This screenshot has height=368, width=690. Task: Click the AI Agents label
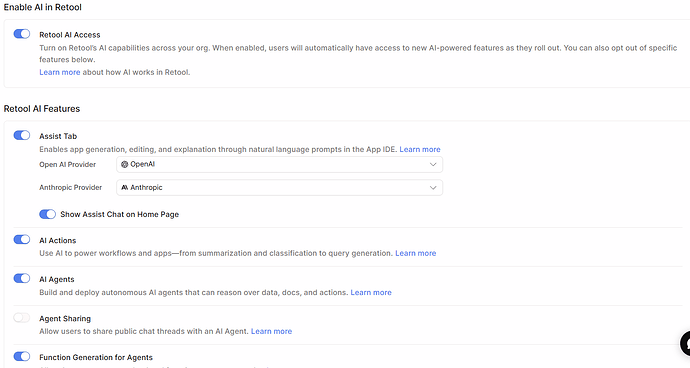tap(57, 279)
